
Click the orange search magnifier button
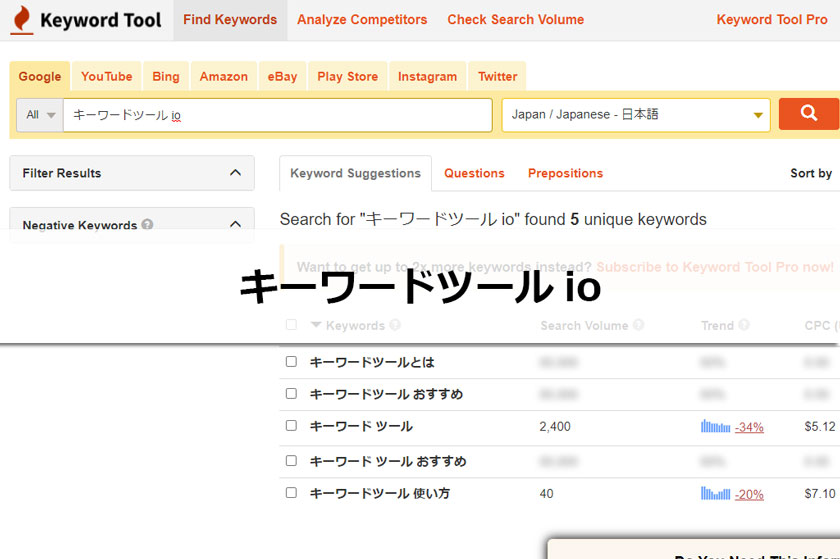[808, 114]
